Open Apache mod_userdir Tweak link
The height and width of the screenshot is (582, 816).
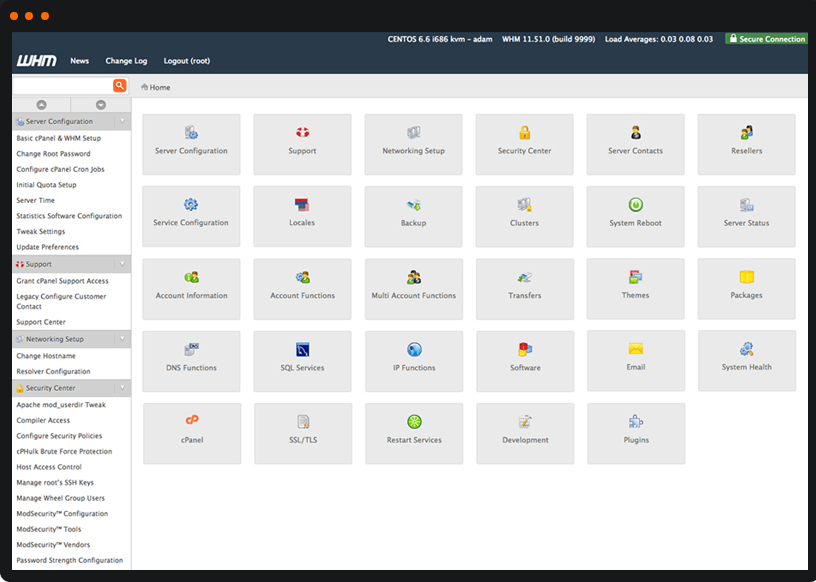[61, 405]
